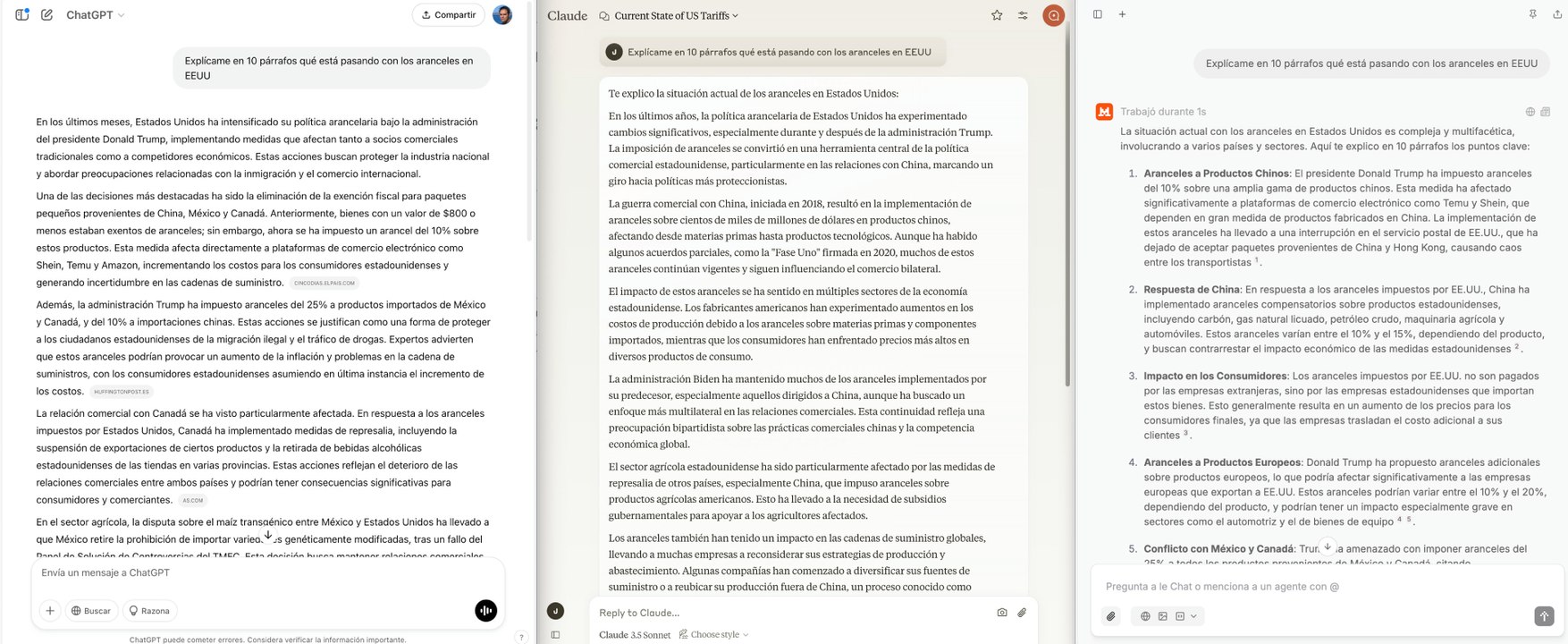
Task: Open the cincodias.elpais.com source chip
Action: tap(325, 283)
